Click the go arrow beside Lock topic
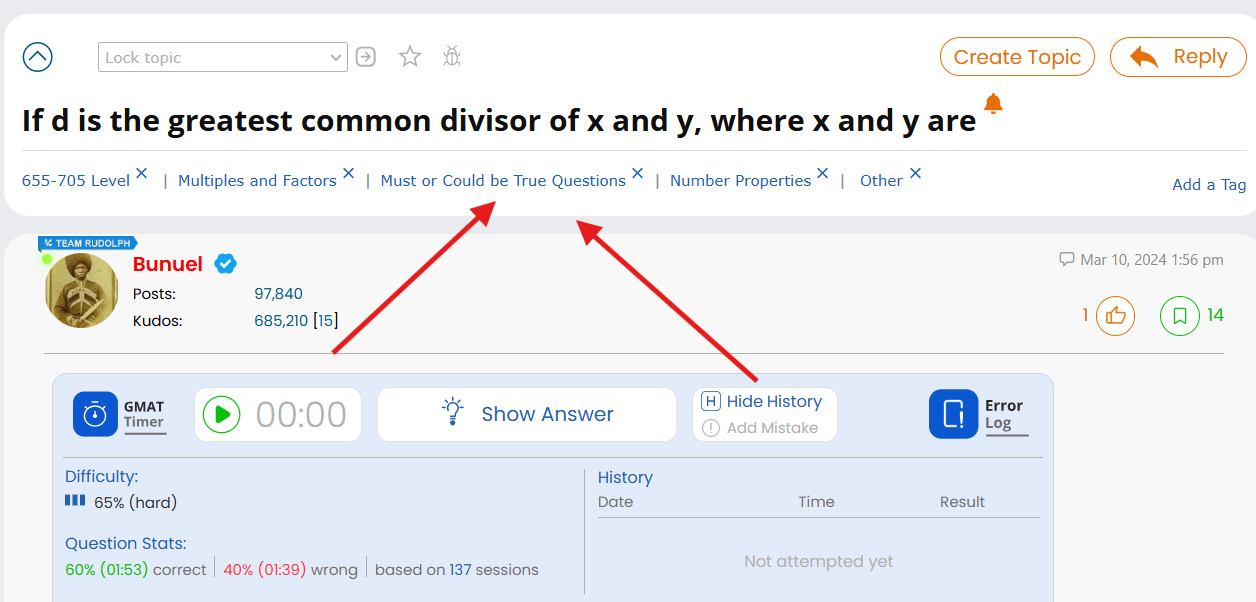This screenshot has width=1256, height=602. pos(366,57)
